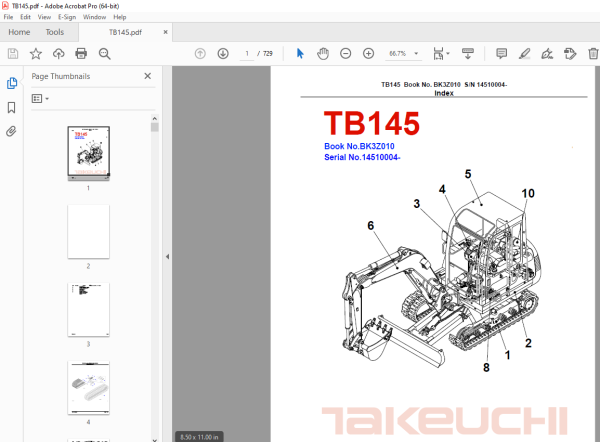The width and height of the screenshot is (600, 442).
Task: Zoom out with the minus icon
Action: click(346, 54)
